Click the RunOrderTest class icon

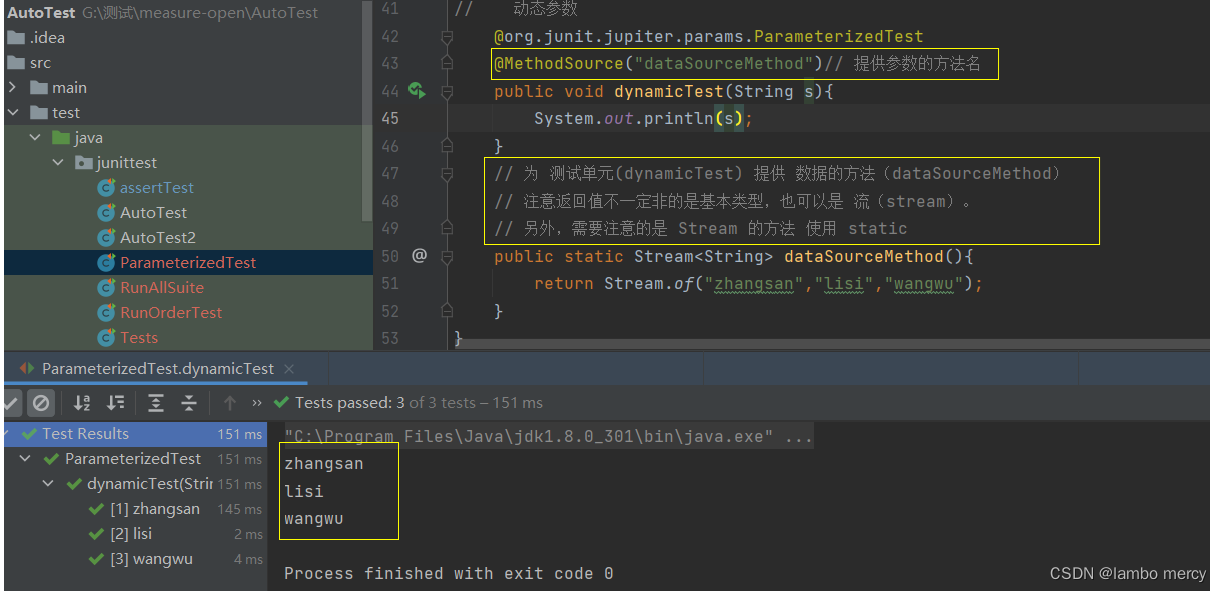(106, 313)
